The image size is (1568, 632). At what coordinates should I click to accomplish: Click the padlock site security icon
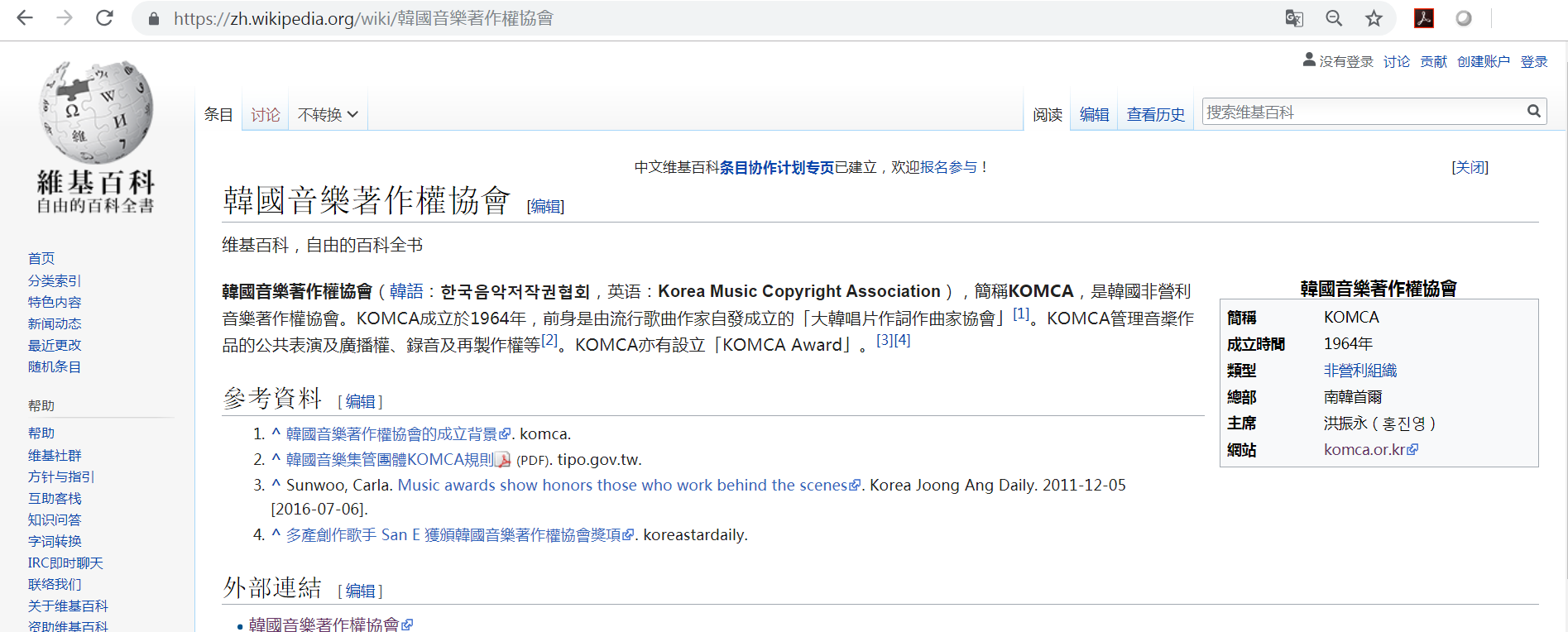(153, 18)
